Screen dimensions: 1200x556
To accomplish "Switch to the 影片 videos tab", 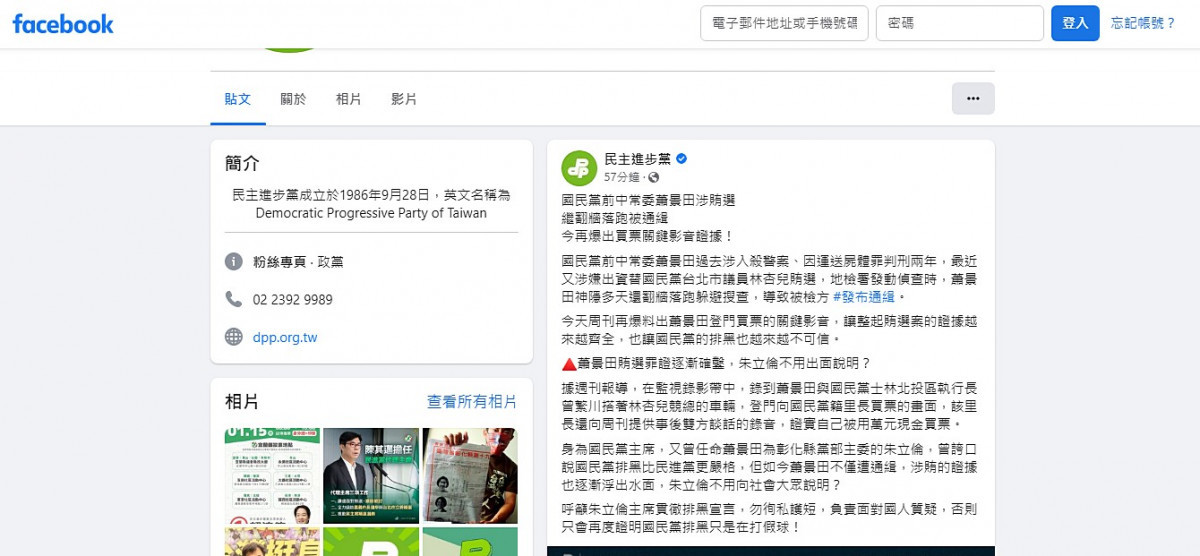I will coord(404,99).
